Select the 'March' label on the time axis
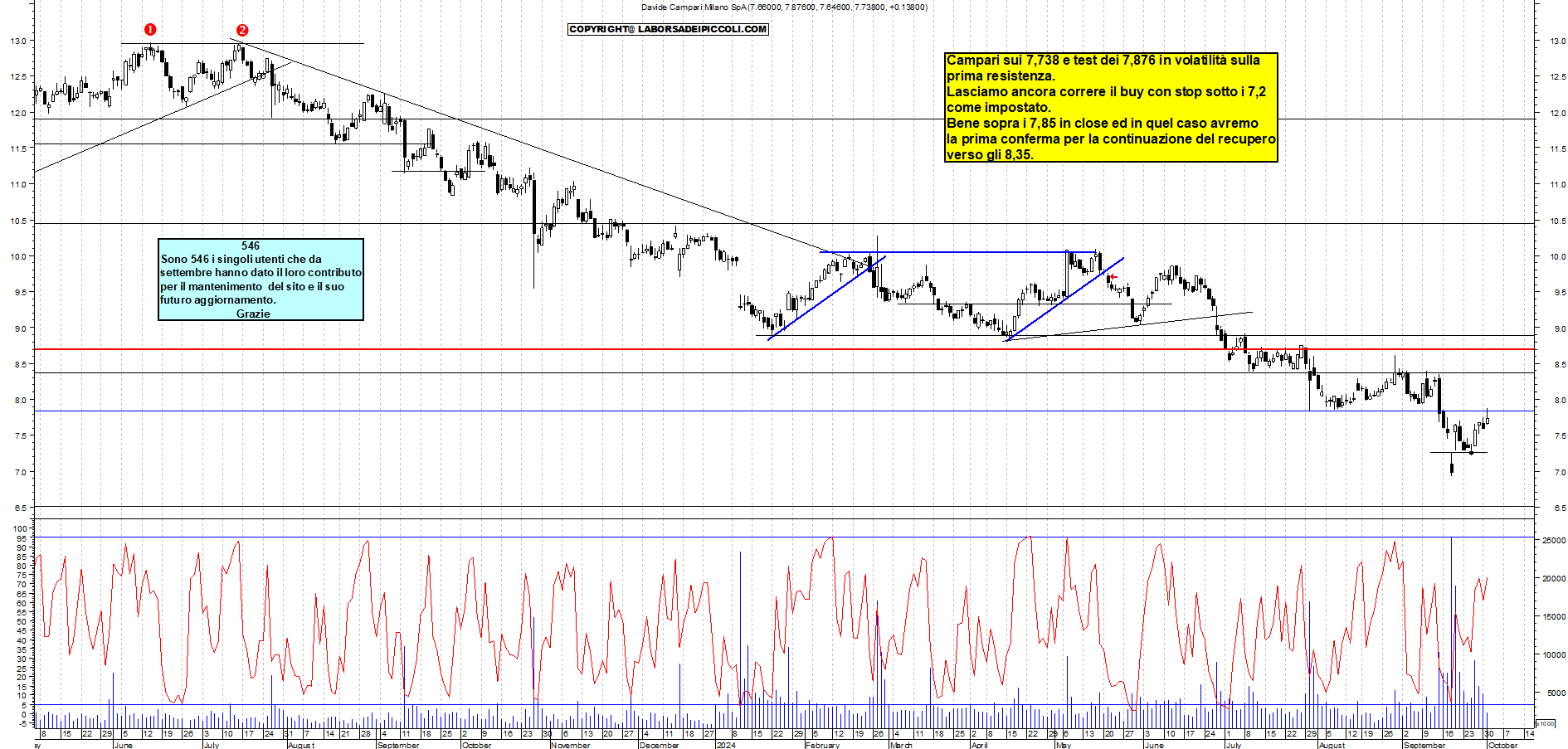This screenshot has width=1568, height=749. (x=901, y=745)
